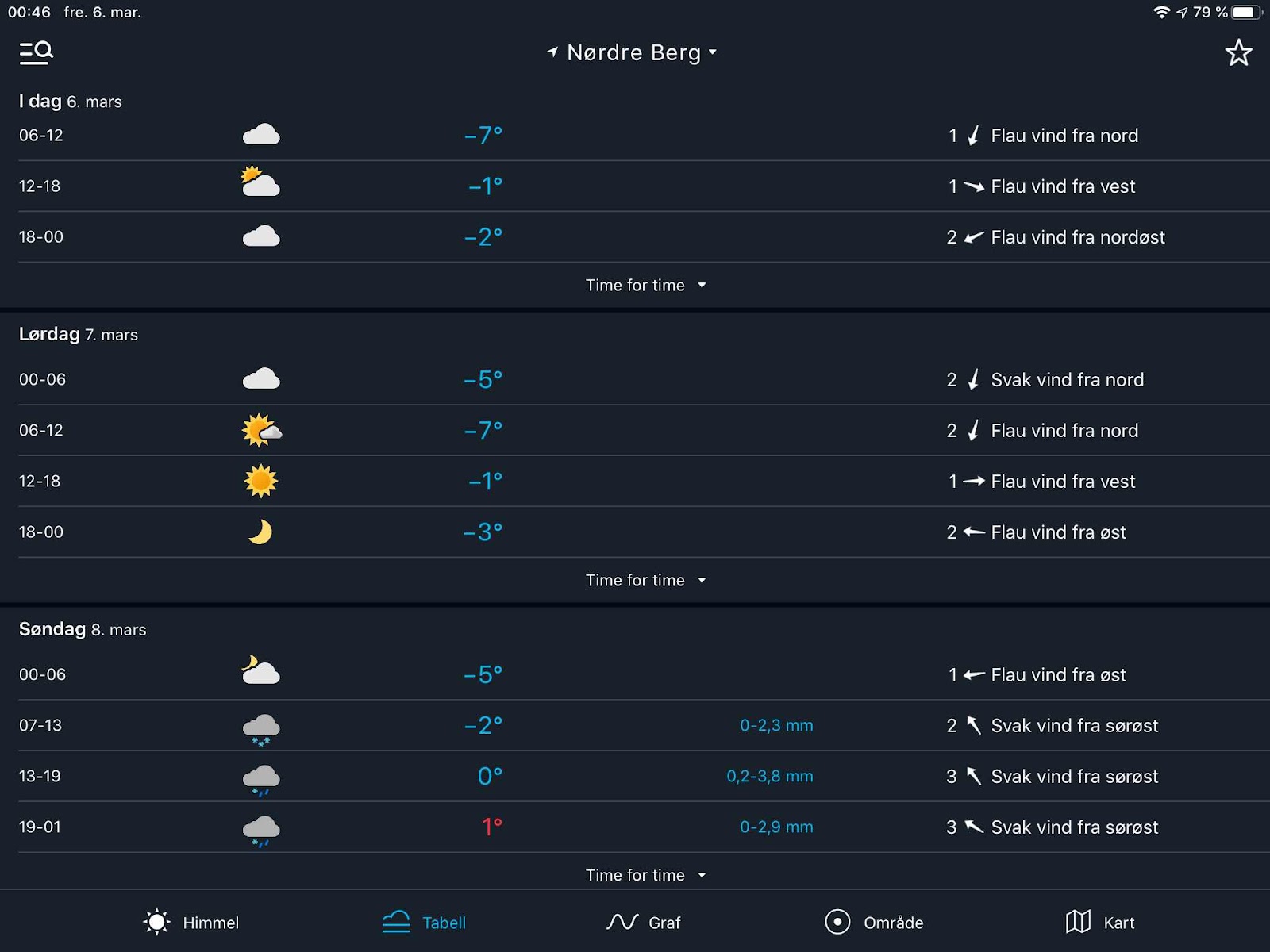This screenshot has height=952, width=1270.
Task: Switch to the Himmel tab
Action: click(190, 922)
